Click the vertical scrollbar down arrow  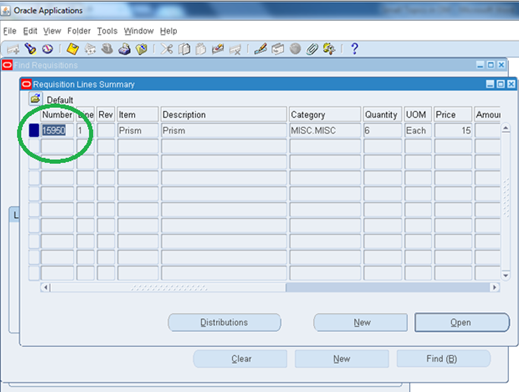[506, 275]
